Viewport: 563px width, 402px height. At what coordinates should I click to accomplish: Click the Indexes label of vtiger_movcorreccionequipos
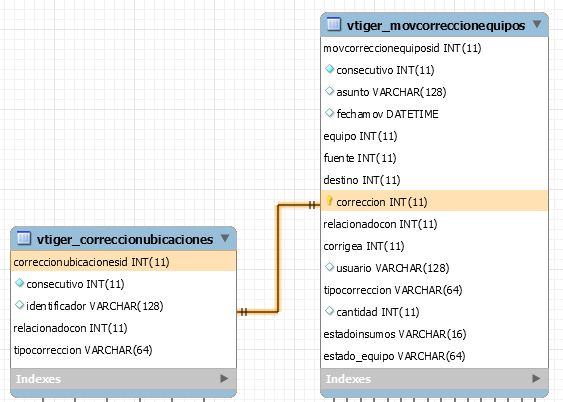(348, 379)
